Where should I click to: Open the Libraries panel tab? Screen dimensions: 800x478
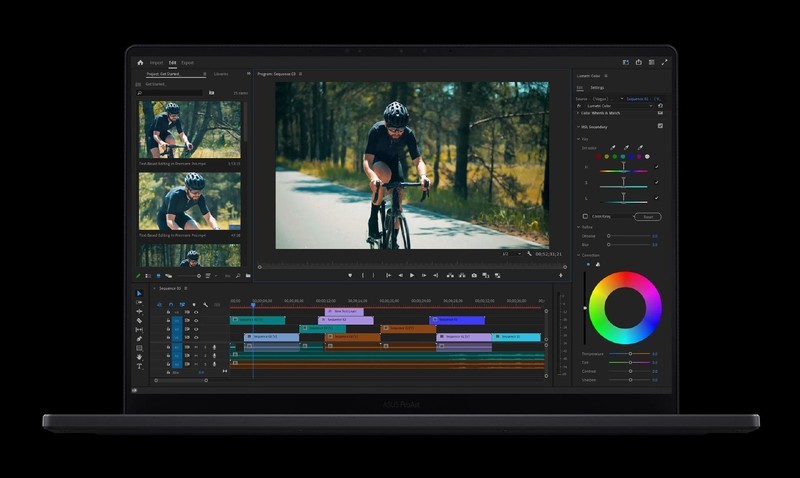[221, 74]
